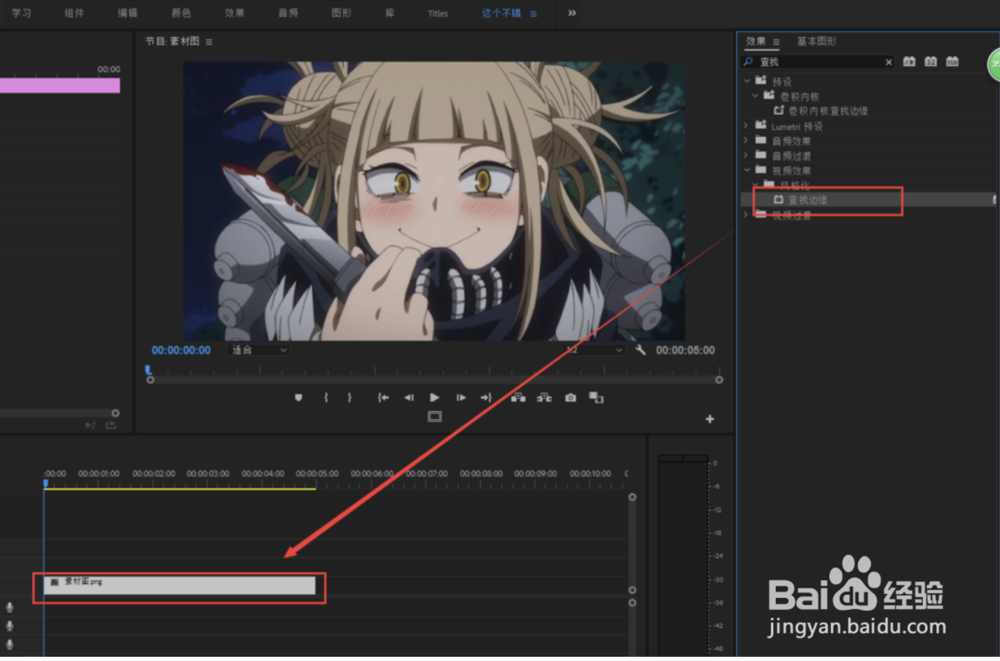Image resolution: width=1000 pixels, height=661 pixels.
Task: Switch to the 编辑 workspace
Action: point(128,13)
